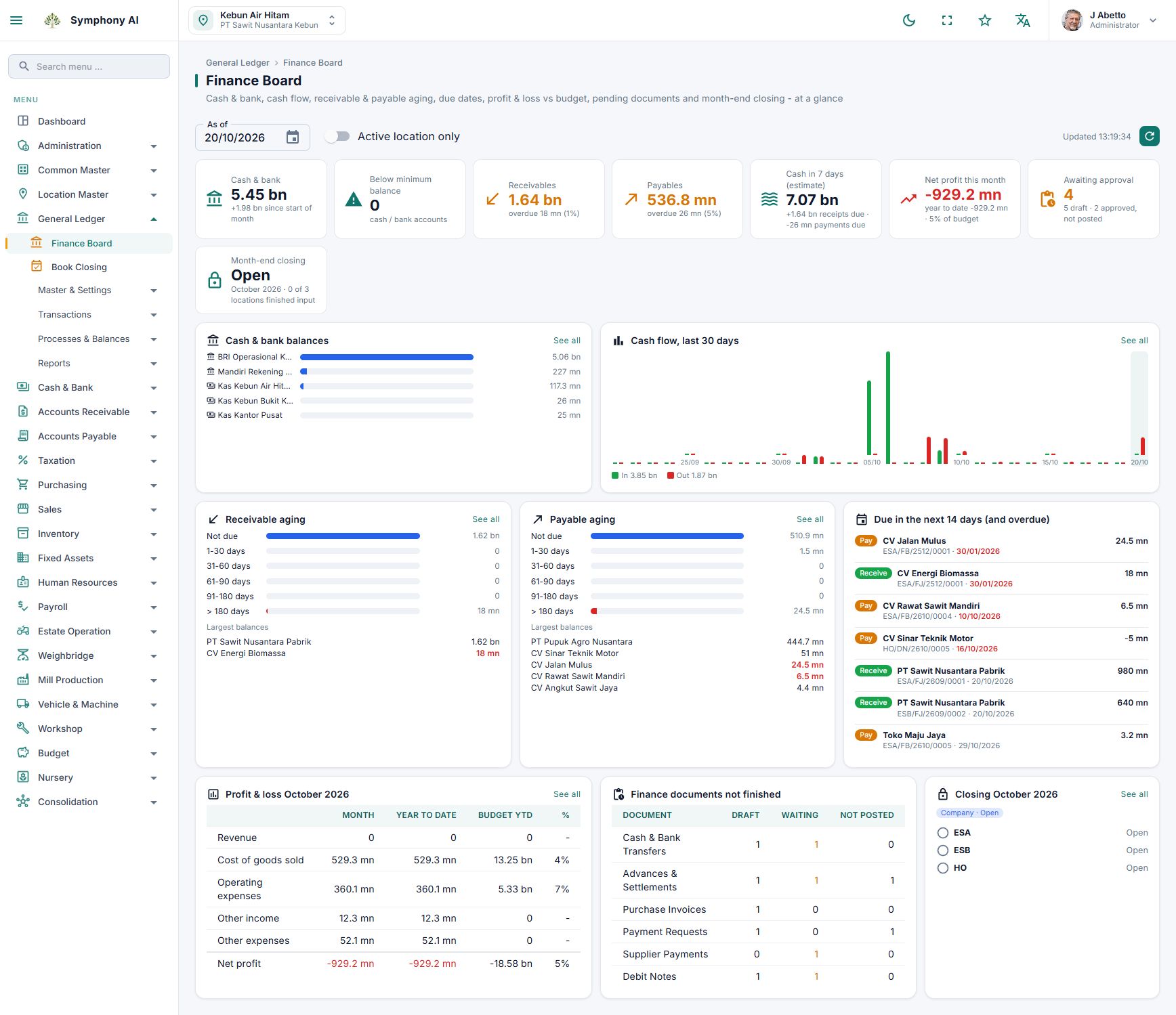Screen dimensions: 1176x1015
Task: Click the below minimum balance warning icon
Action: (354, 199)
